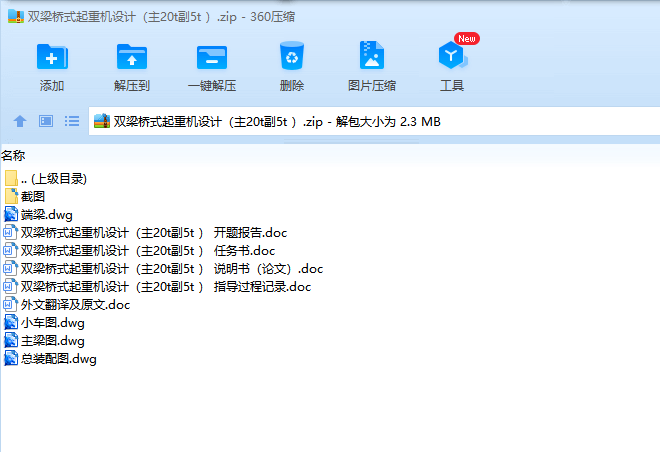Click the red New badge on 工具
This screenshot has width=660, height=452.
click(x=467, y=39)
